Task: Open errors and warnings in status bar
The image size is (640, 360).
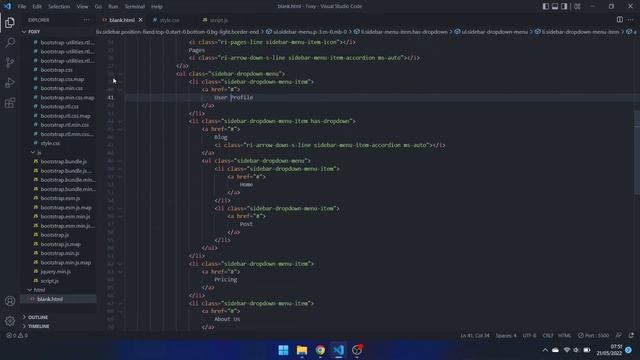Action: [17, 336]
